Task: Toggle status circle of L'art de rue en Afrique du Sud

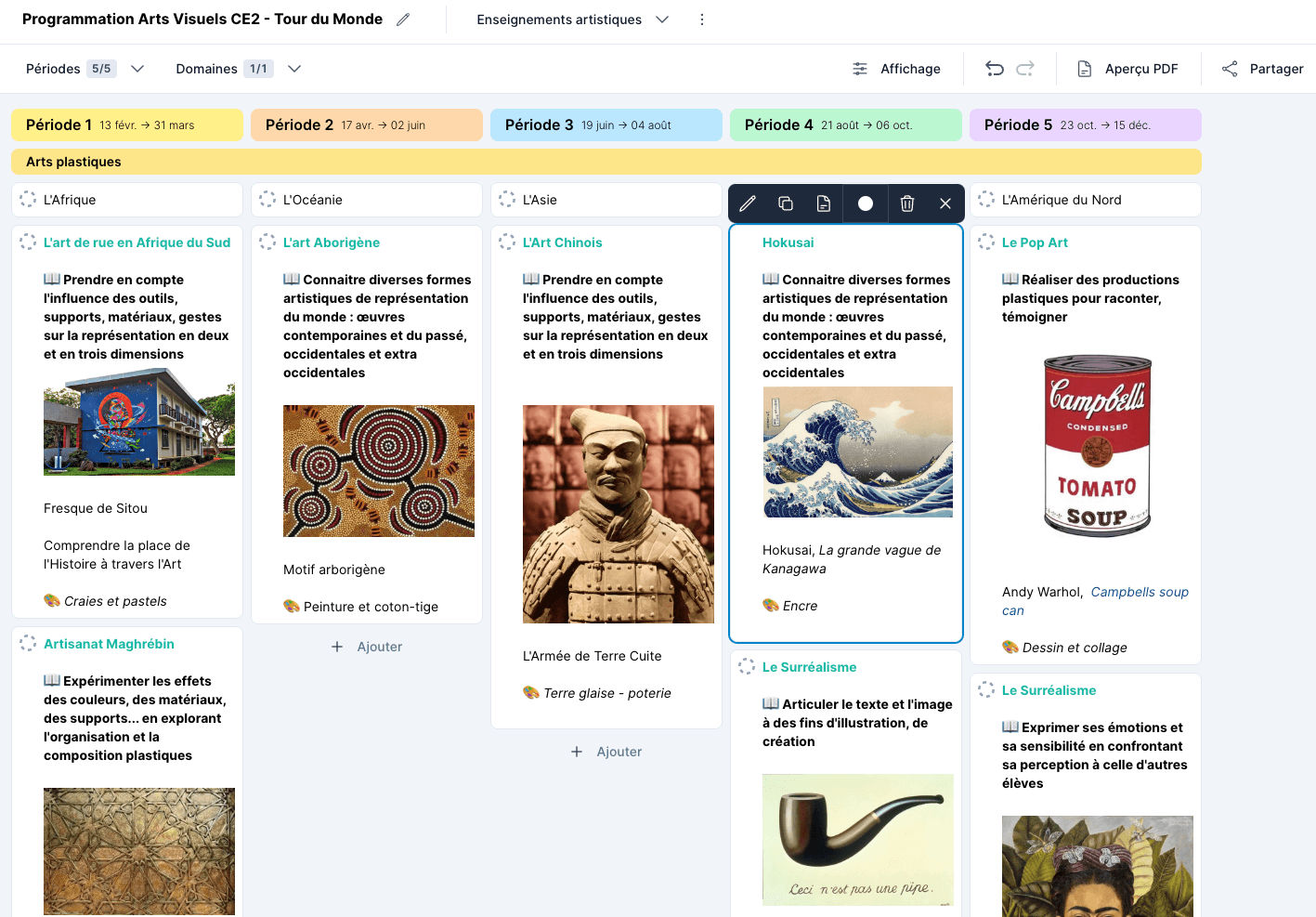Action: click(28, 242)
